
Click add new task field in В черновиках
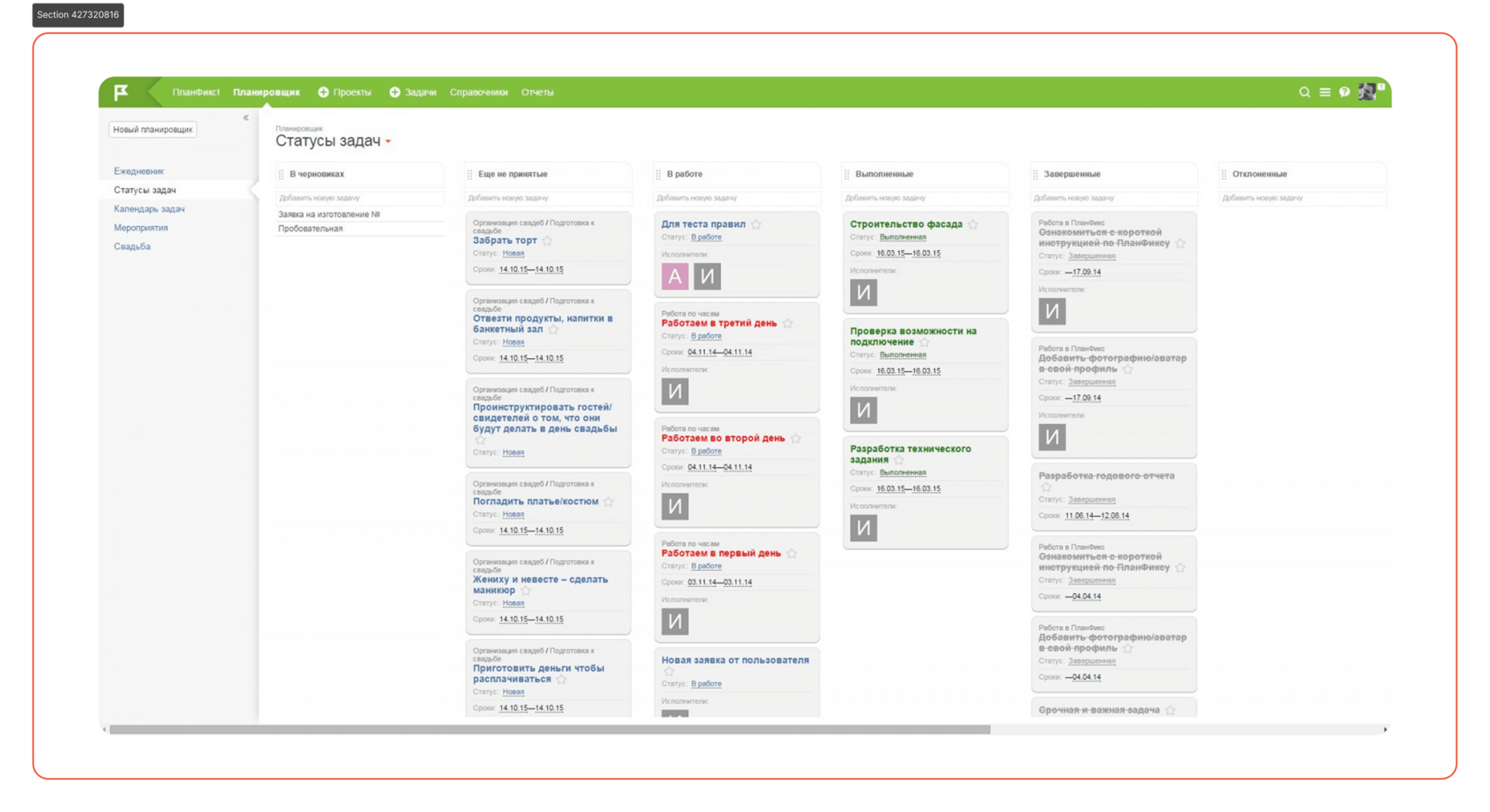[x=359, y=199]
